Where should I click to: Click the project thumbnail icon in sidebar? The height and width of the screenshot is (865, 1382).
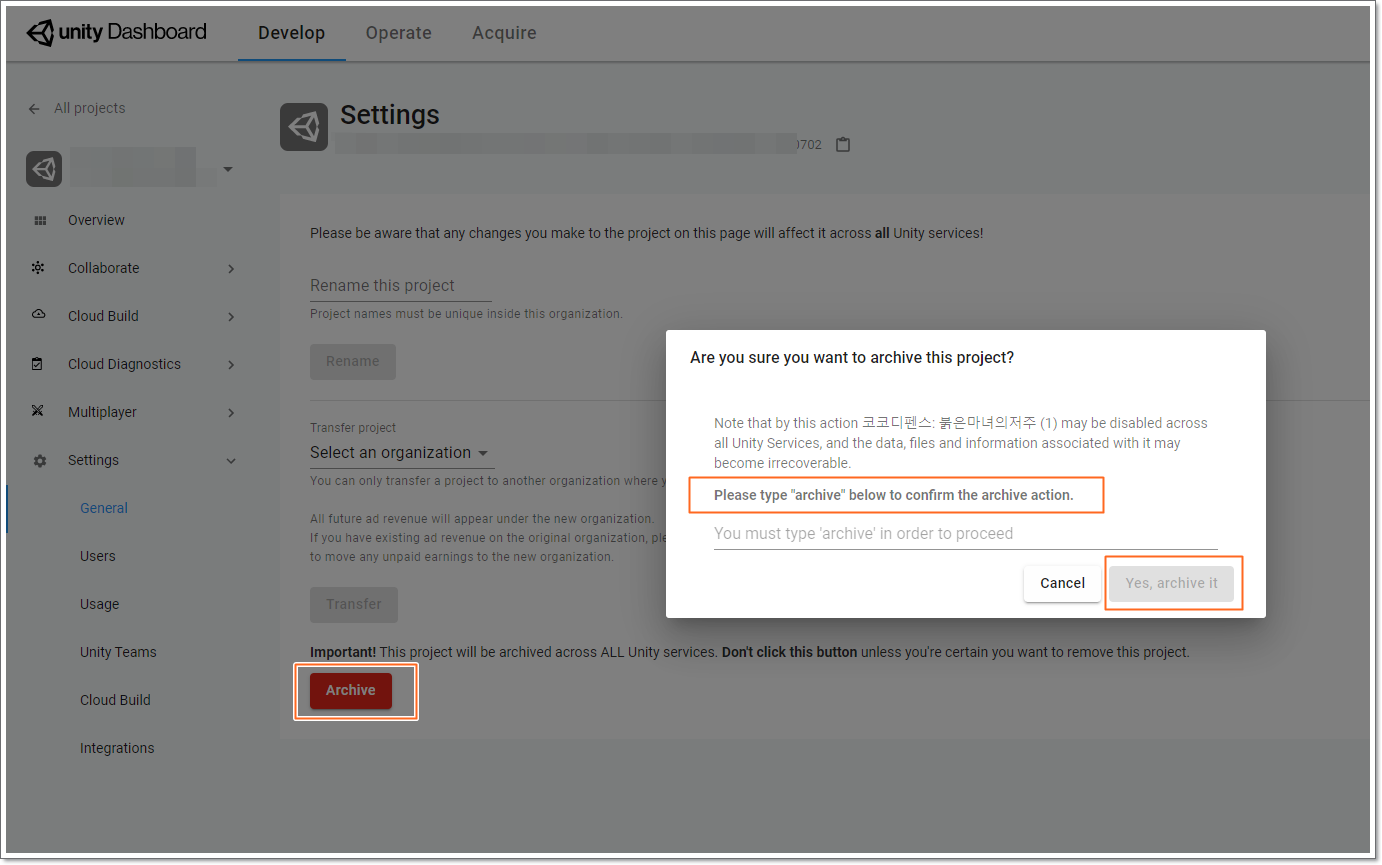click(44, 169)
